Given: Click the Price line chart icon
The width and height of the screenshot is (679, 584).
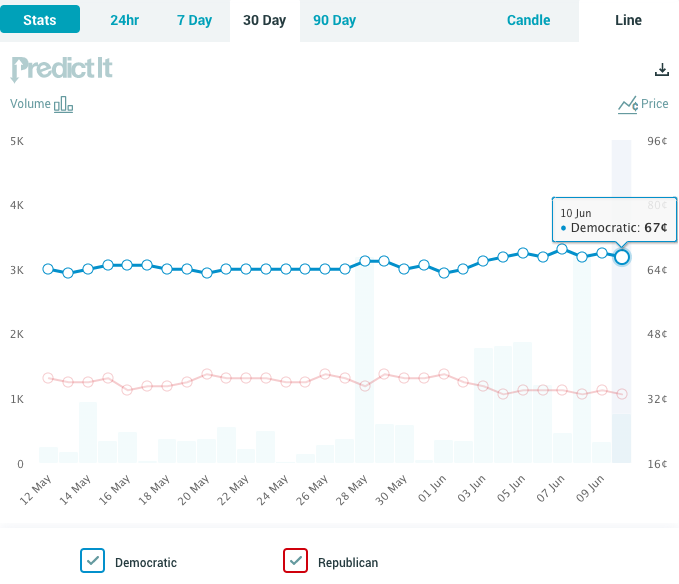Looking at the screenshot, I should (627, 104).
